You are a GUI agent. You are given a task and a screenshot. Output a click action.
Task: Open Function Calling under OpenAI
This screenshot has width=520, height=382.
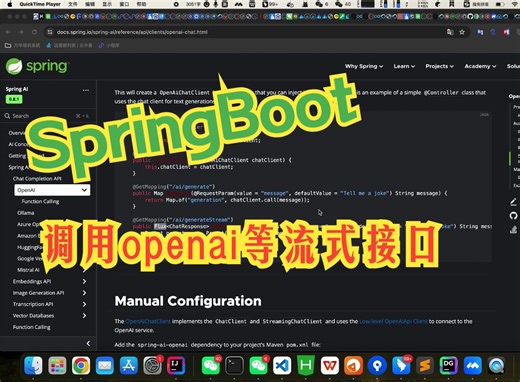40,201
